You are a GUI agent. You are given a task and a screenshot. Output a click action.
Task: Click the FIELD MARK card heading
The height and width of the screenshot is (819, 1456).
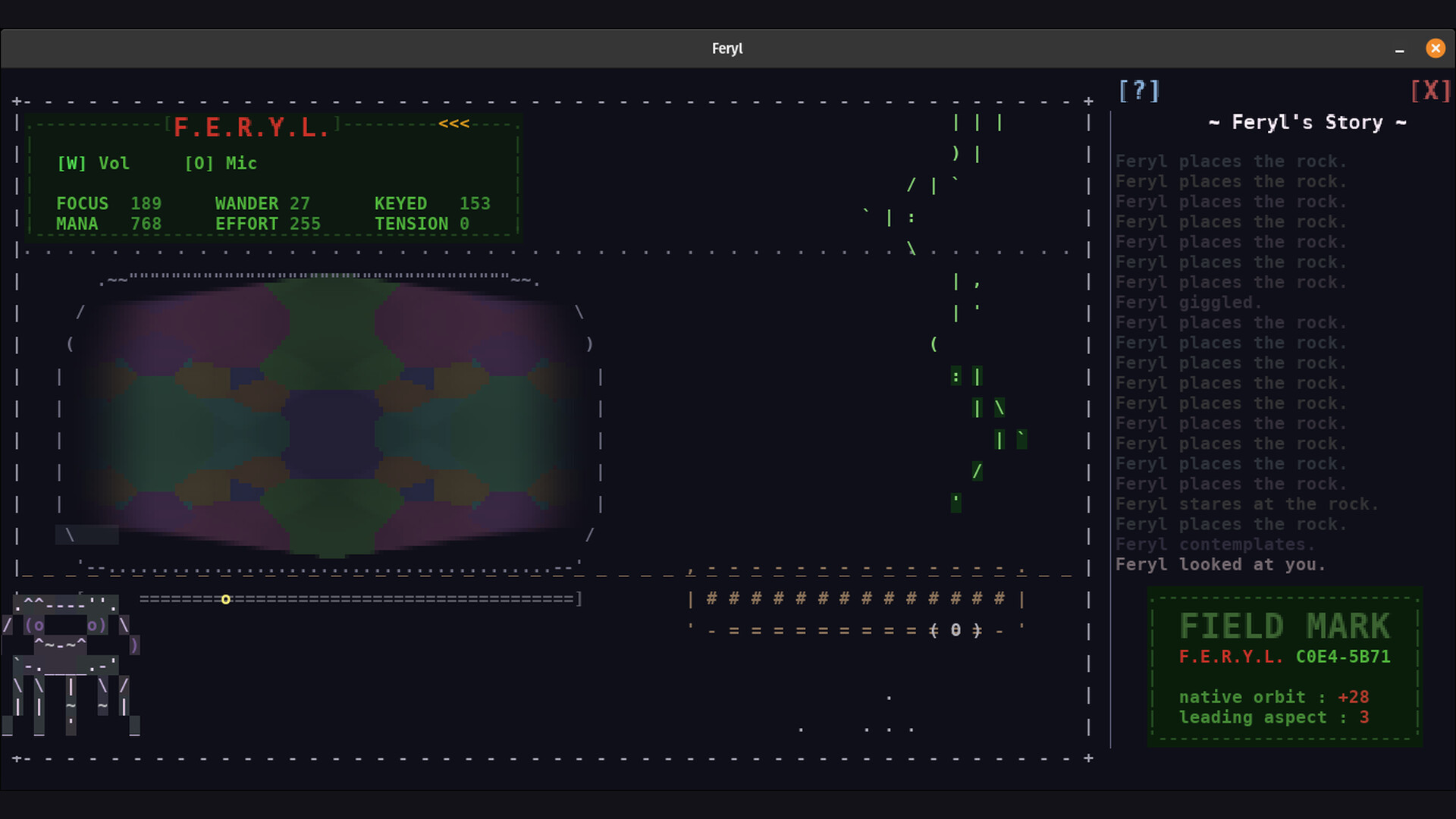point(1284,626)
